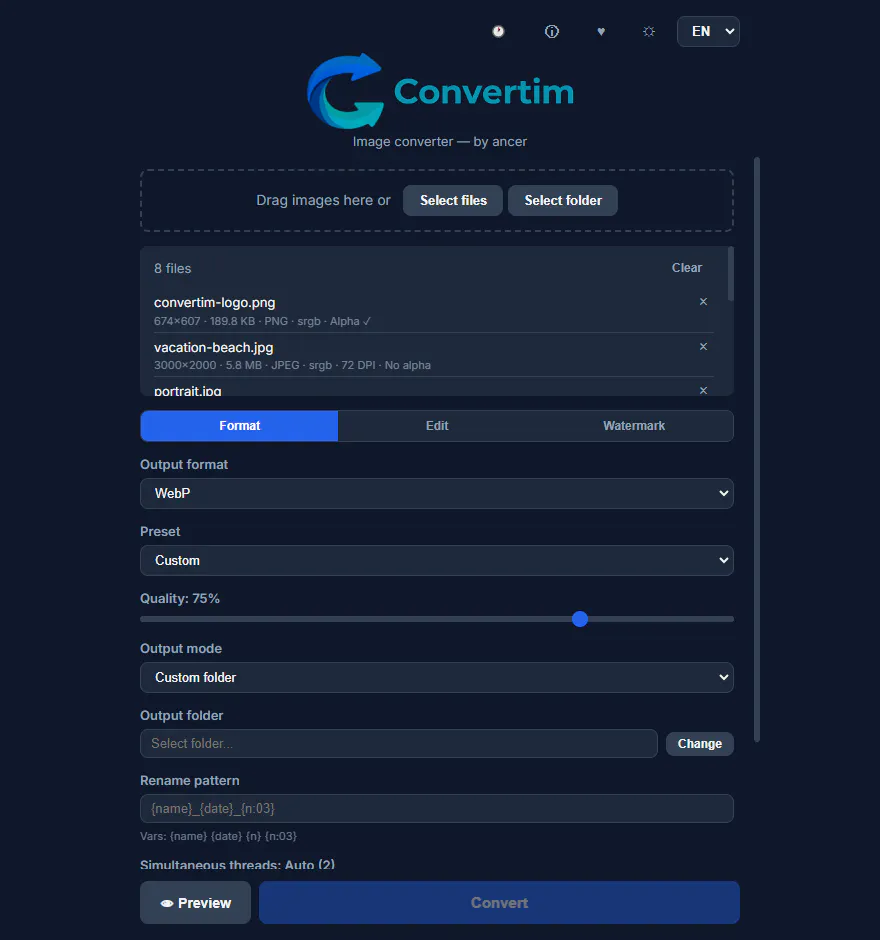Click the main panel scrollbar
Viewport: 880px width, 940px height.
coord(757,450)
